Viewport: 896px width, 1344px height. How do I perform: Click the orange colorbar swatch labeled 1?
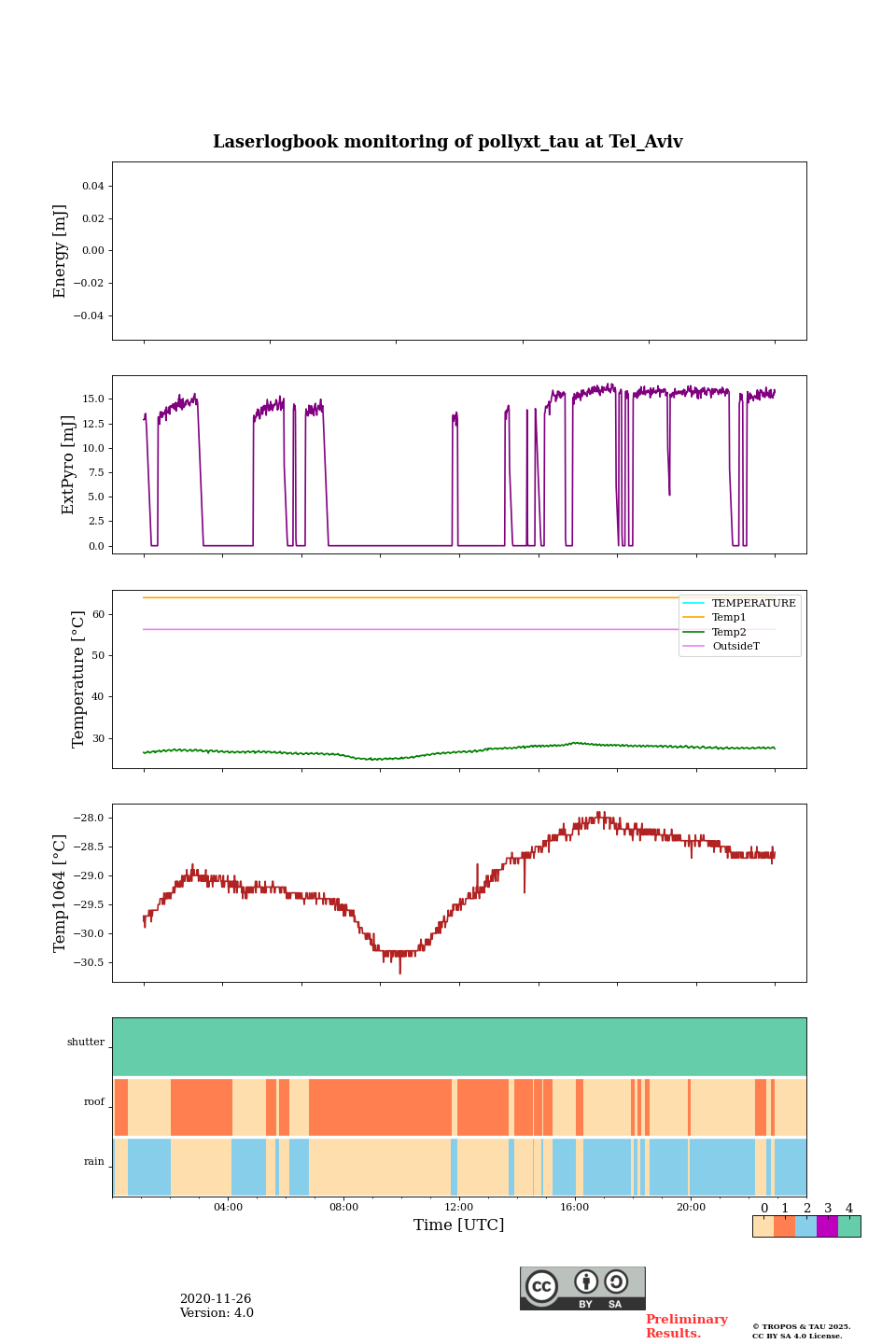tap(785, 1226)
